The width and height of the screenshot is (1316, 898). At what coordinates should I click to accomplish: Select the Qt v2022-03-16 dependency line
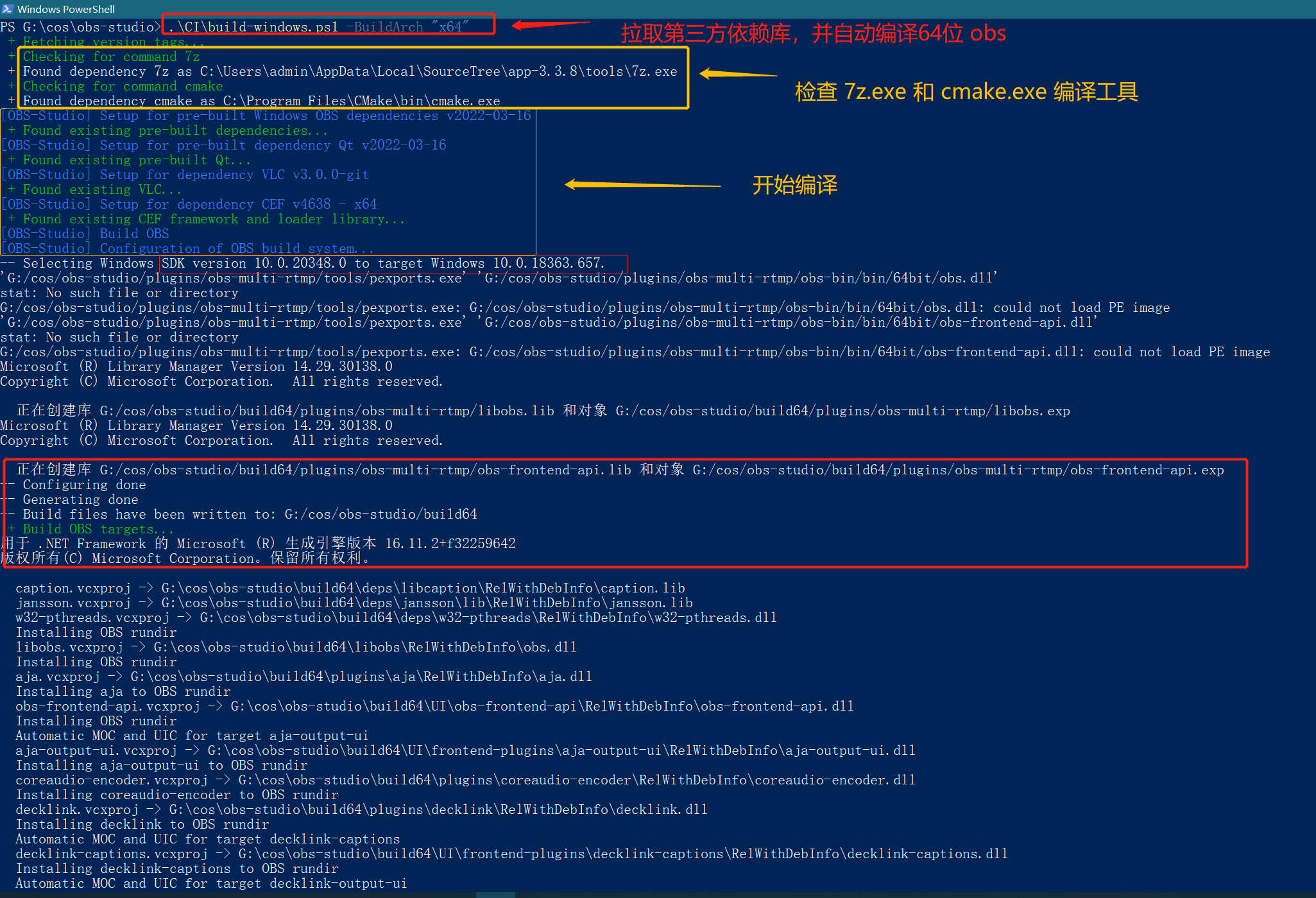pos(223,145)
